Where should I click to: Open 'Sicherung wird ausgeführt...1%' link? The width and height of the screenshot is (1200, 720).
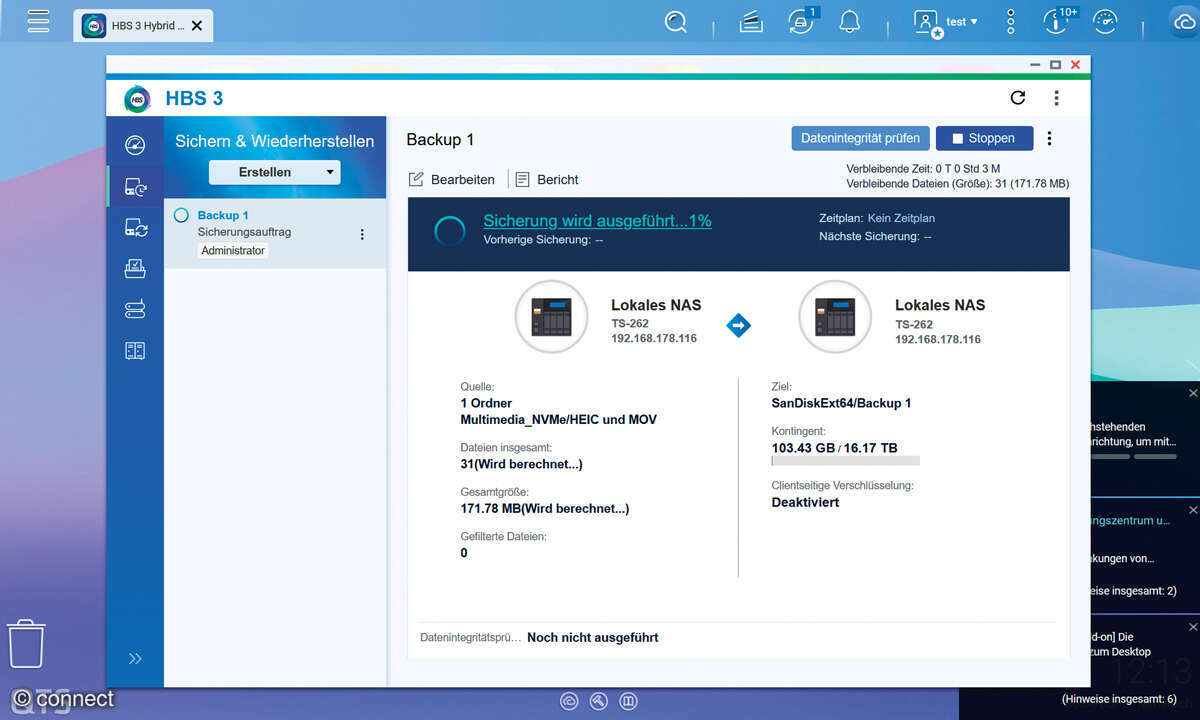coord(597,221)
